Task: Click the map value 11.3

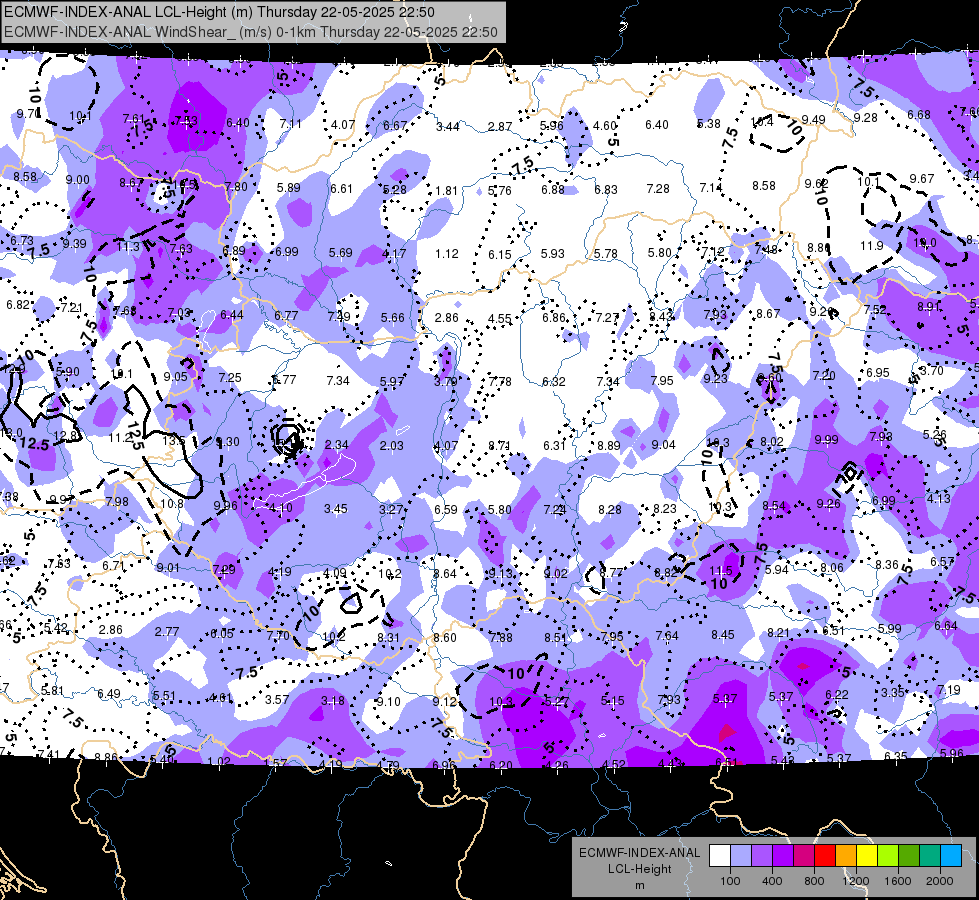Action: pyautogui.click(x=128, y=247)
